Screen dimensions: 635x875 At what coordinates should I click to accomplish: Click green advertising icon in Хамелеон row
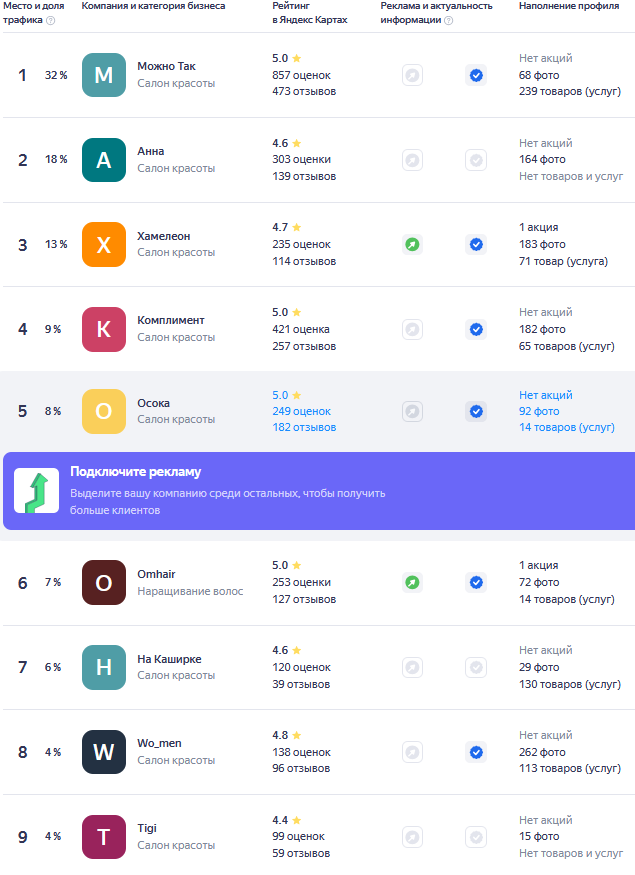pyautogui.click(x=412, y=244)
